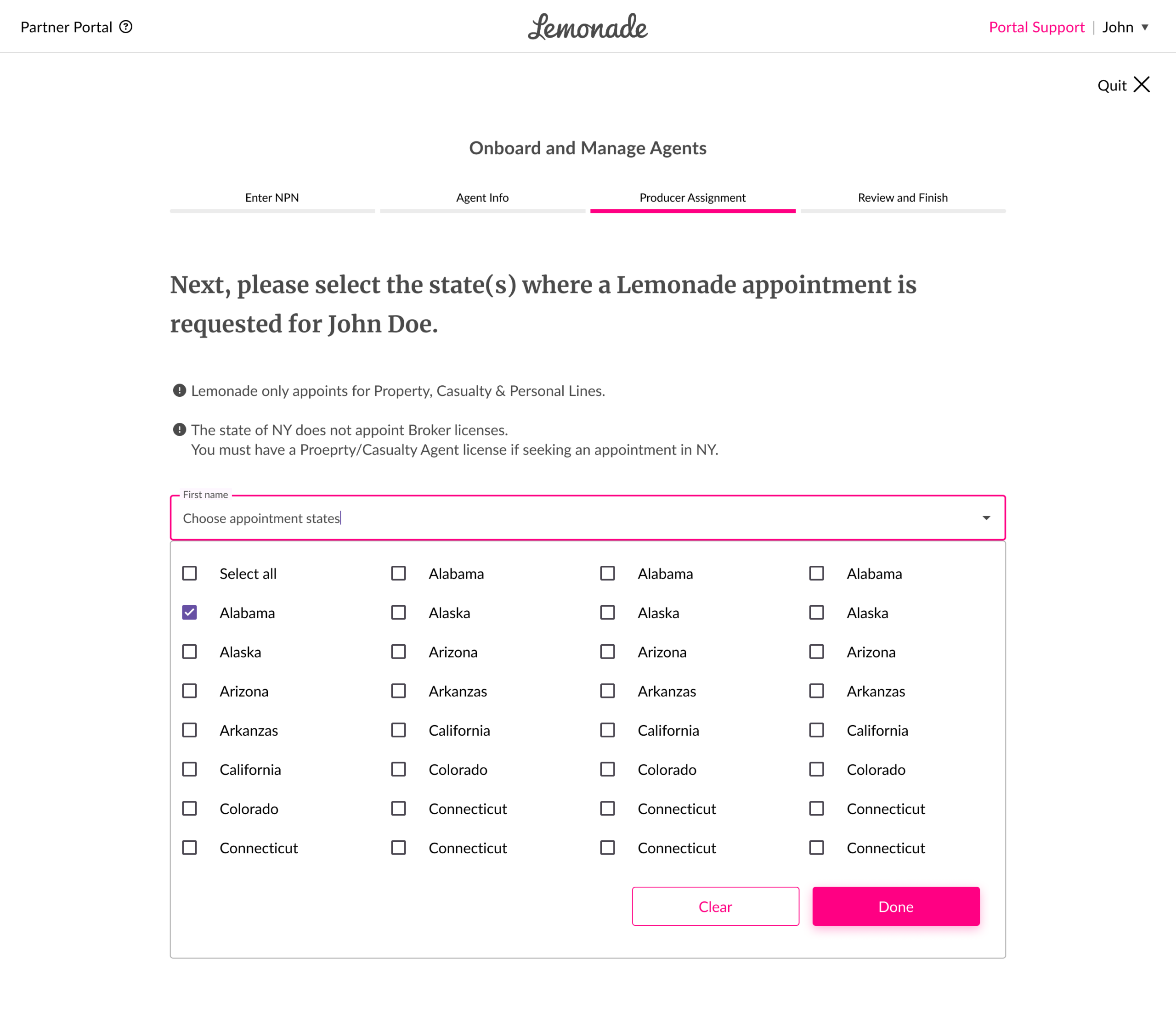Viewport: 1176px width, 1019px height.
Task: Collapse the appointment states dropdown arrow
Action: (986, 518)
